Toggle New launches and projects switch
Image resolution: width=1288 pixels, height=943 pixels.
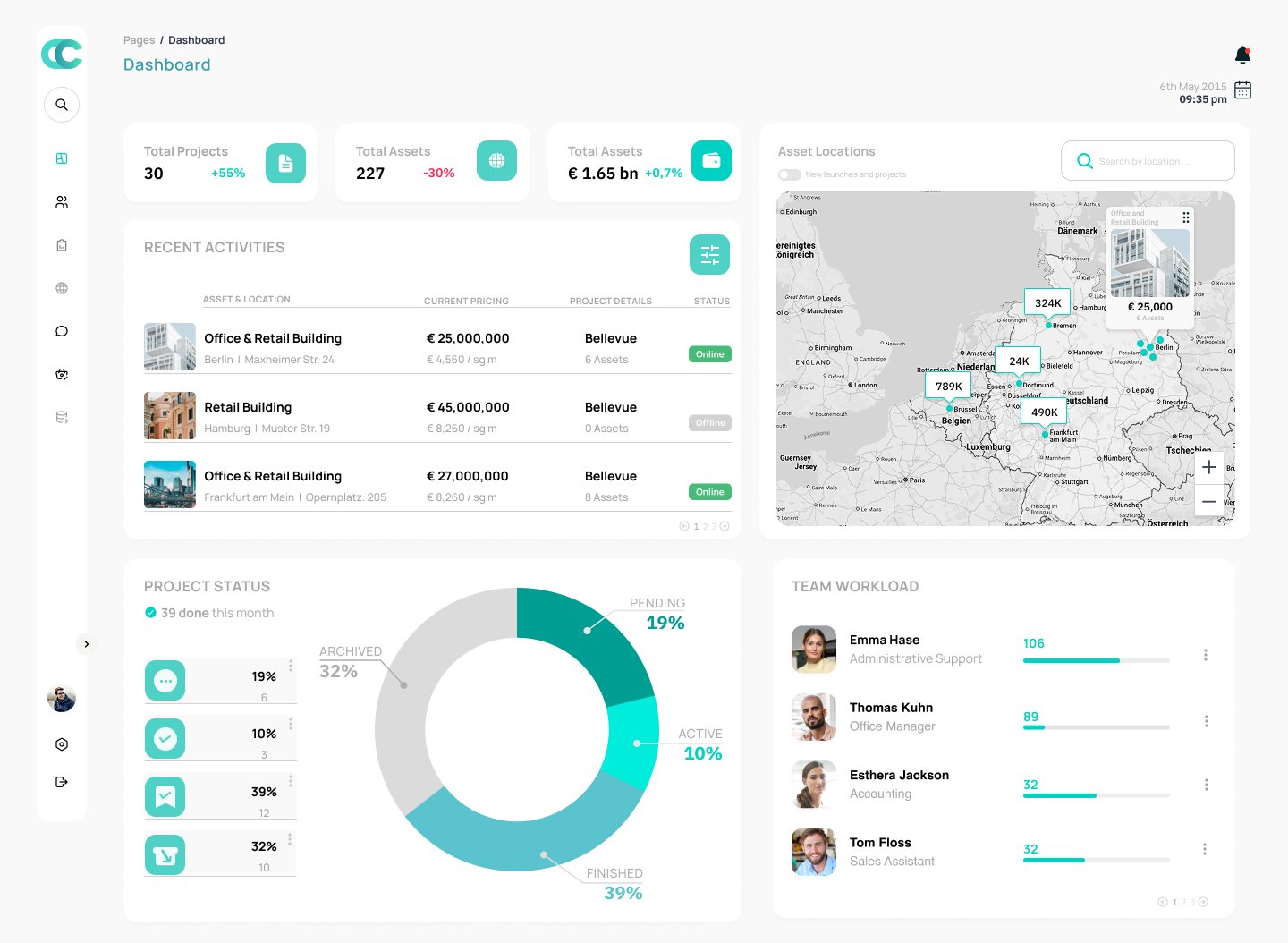tap(789, 174)
